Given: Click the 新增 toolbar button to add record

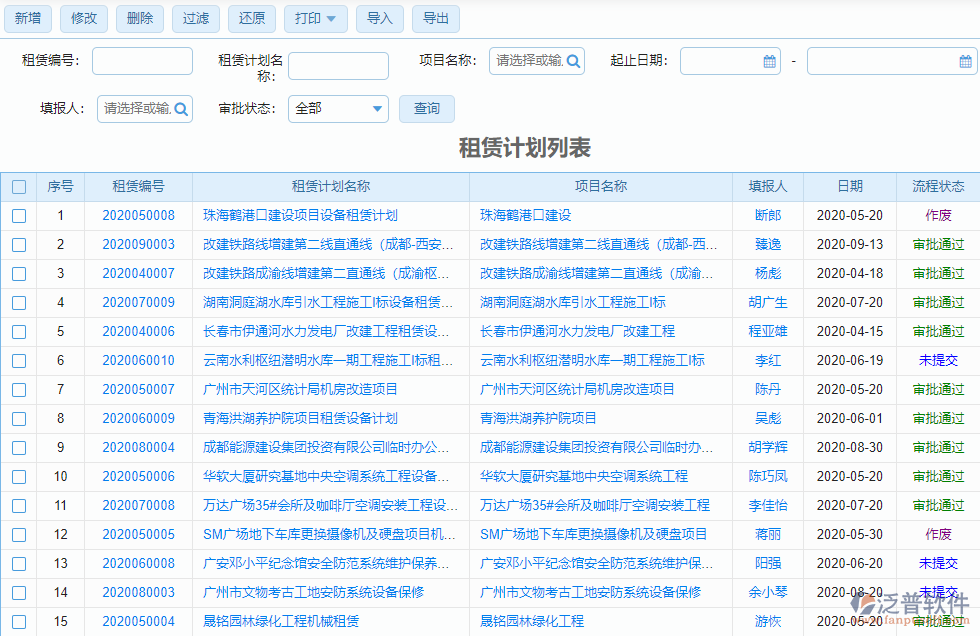Looking at the screenshot, I should pos(28,18).
